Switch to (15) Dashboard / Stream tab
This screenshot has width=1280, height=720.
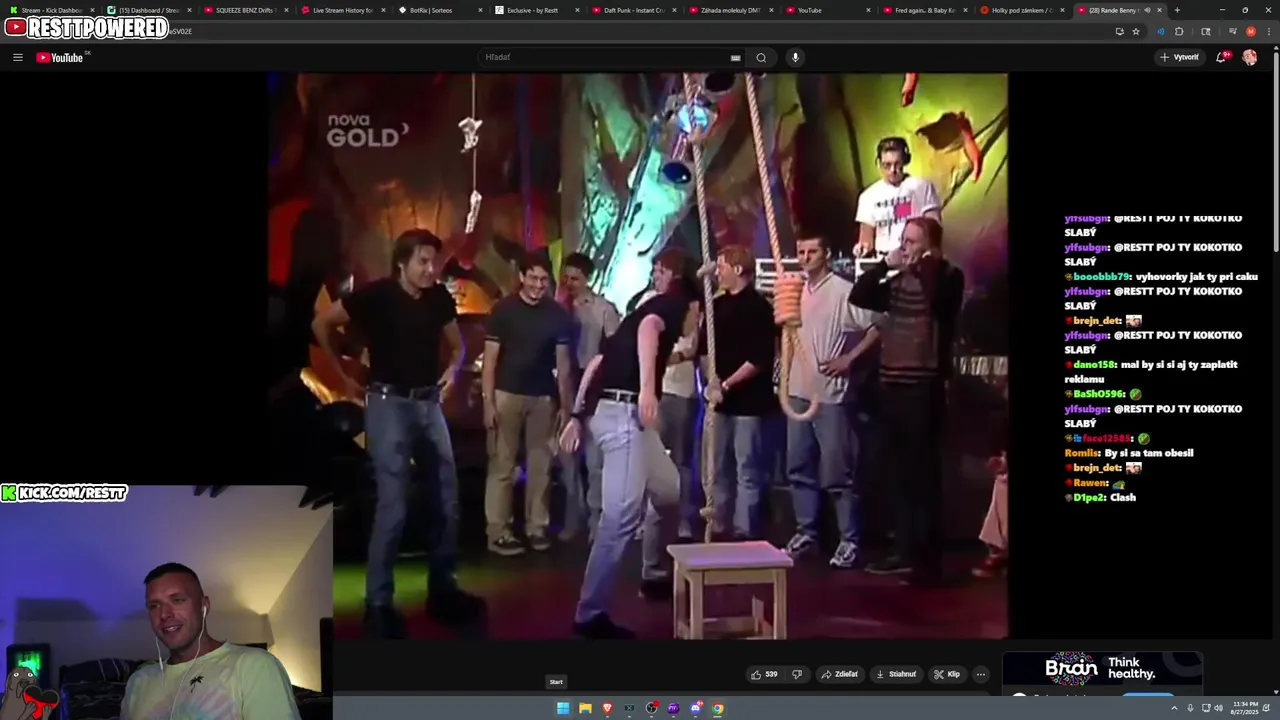pos(149,10)
